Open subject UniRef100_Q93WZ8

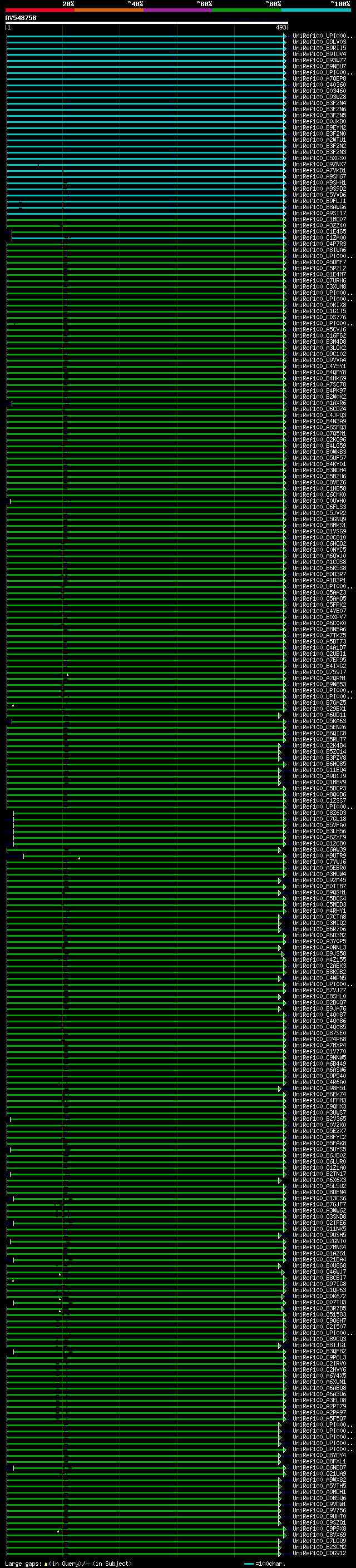tap(319, 97)
